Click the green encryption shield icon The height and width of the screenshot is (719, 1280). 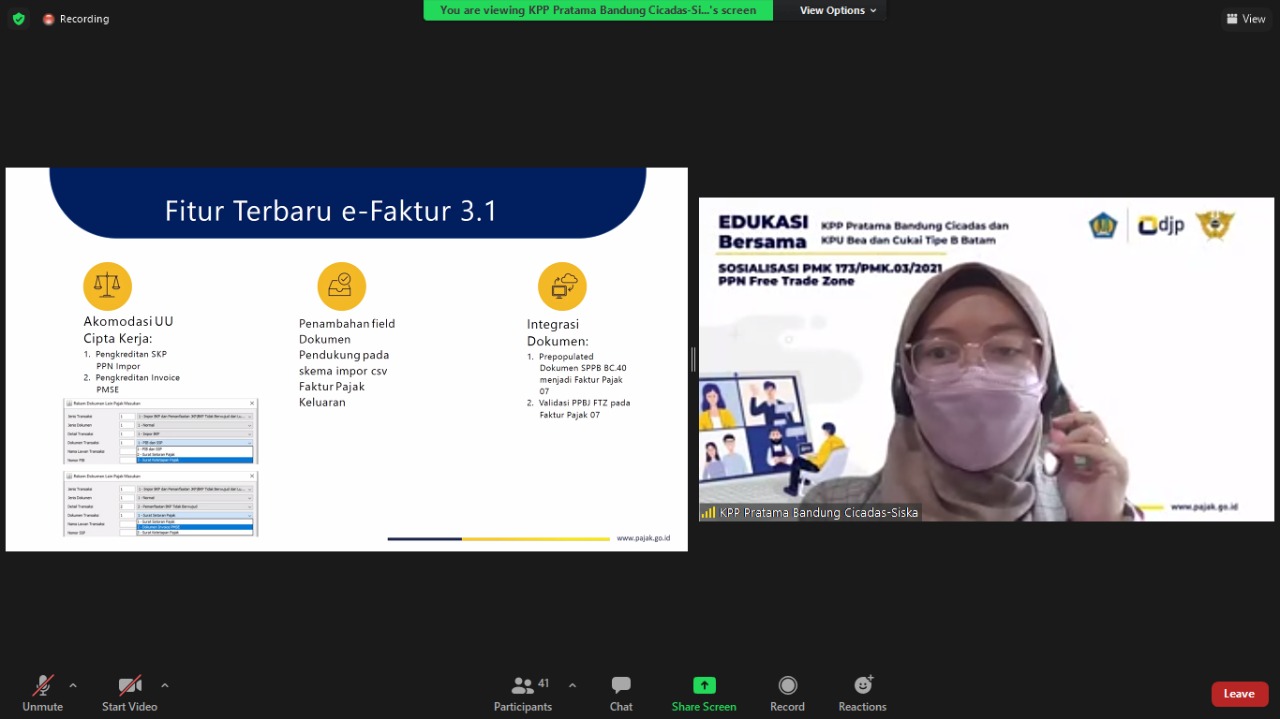[18, 19]
